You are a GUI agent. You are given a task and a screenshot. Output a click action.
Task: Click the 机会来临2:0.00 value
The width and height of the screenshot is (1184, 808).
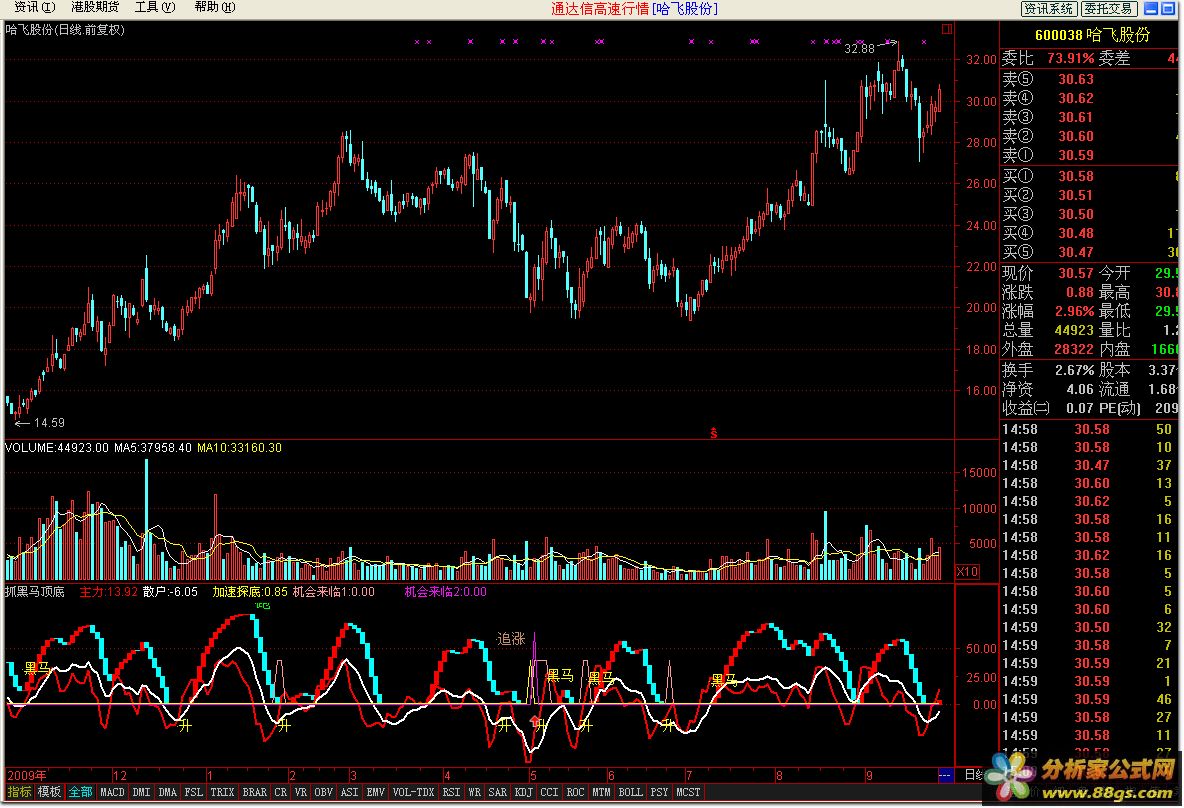tap(446, 592)
